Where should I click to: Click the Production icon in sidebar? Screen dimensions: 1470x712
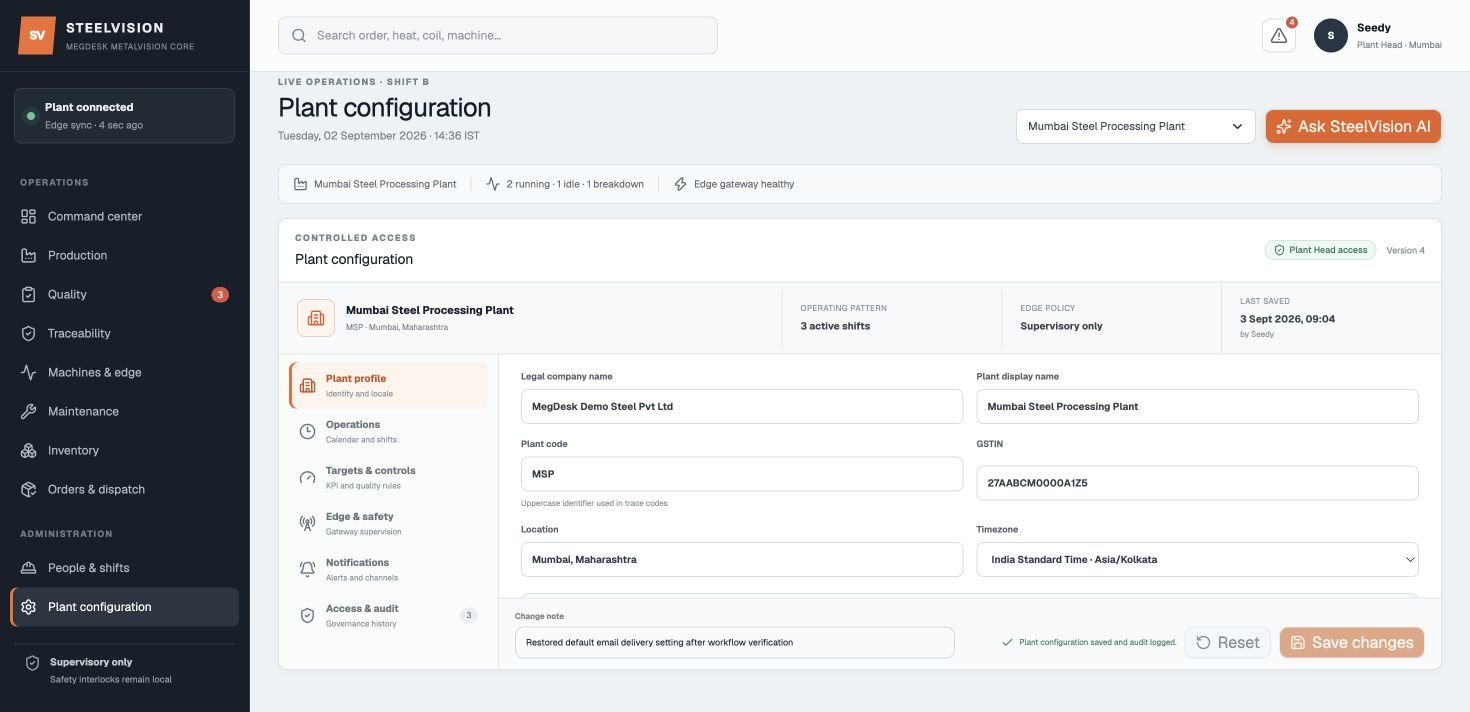click(x=29, y=256)
